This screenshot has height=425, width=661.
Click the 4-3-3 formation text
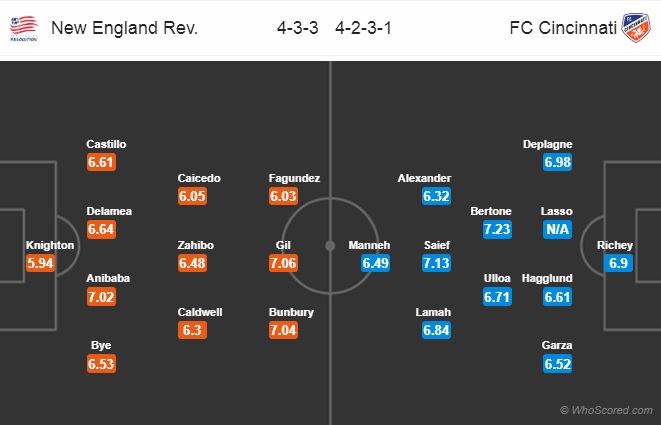click(x=298, y=28)
